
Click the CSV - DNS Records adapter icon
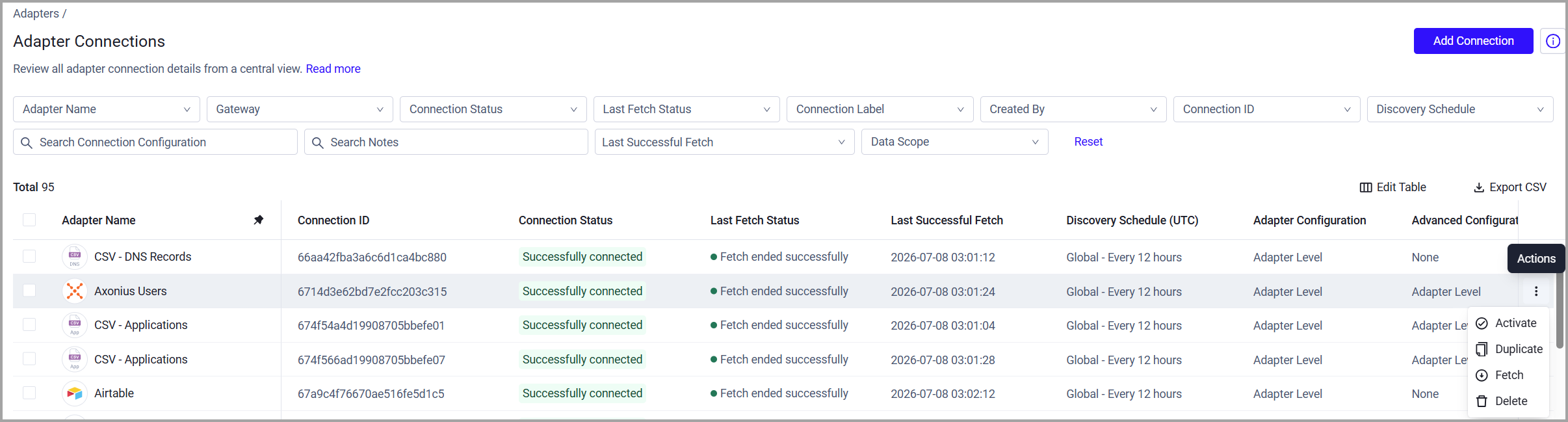(75, 257)
